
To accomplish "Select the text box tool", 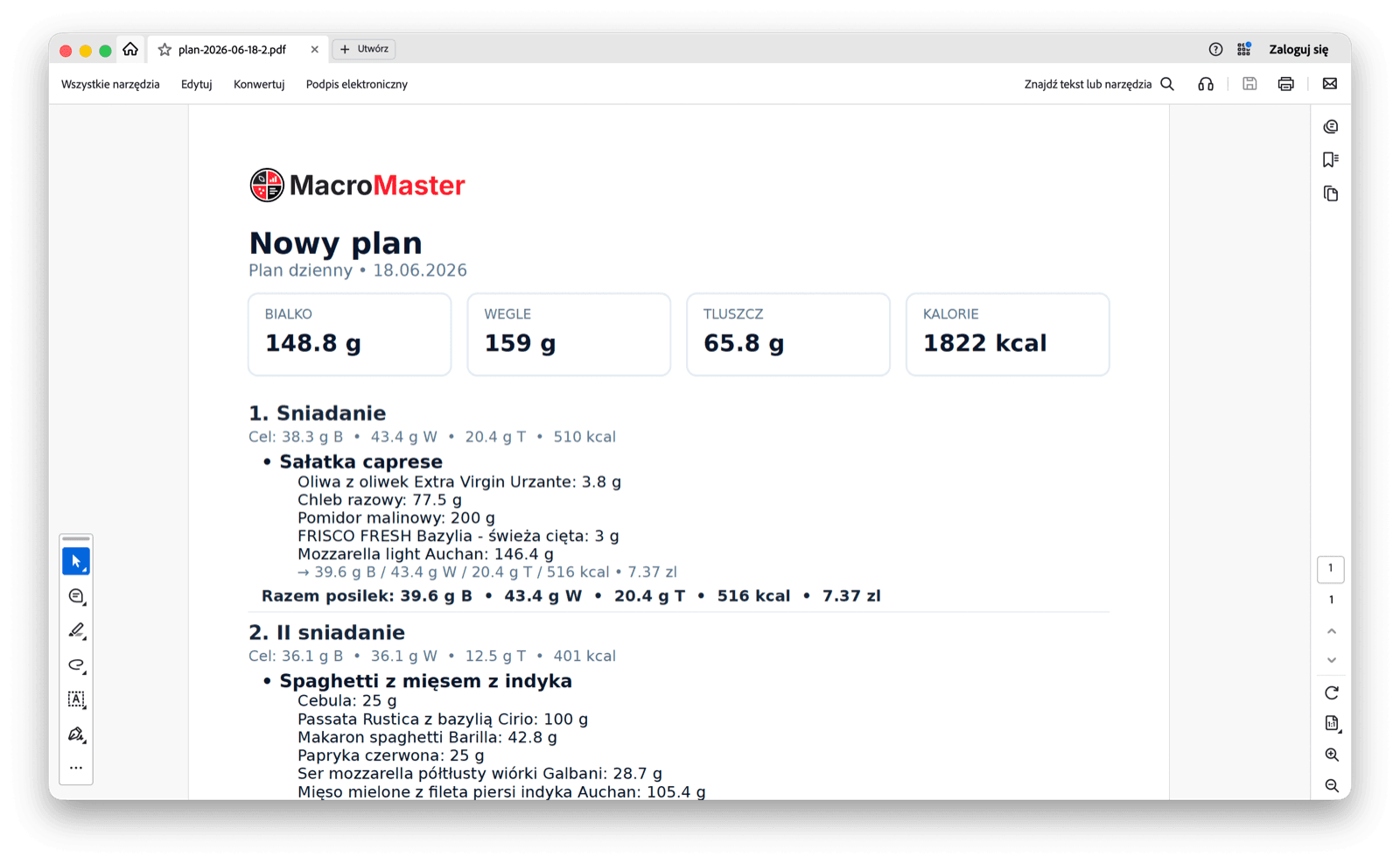I will pos(76,699).
